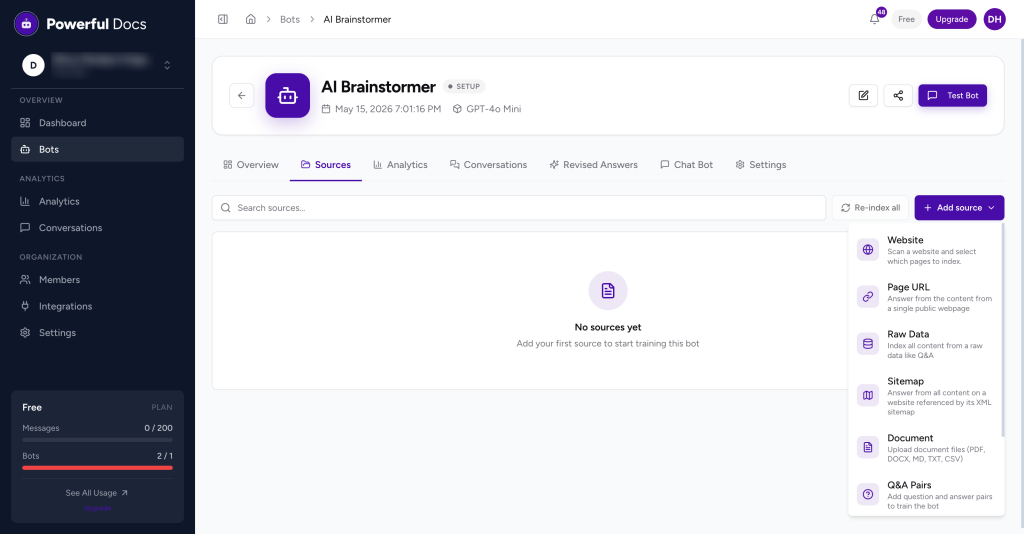
Task: Click the Bots usage progress bar
Action: tap(97, 467)
